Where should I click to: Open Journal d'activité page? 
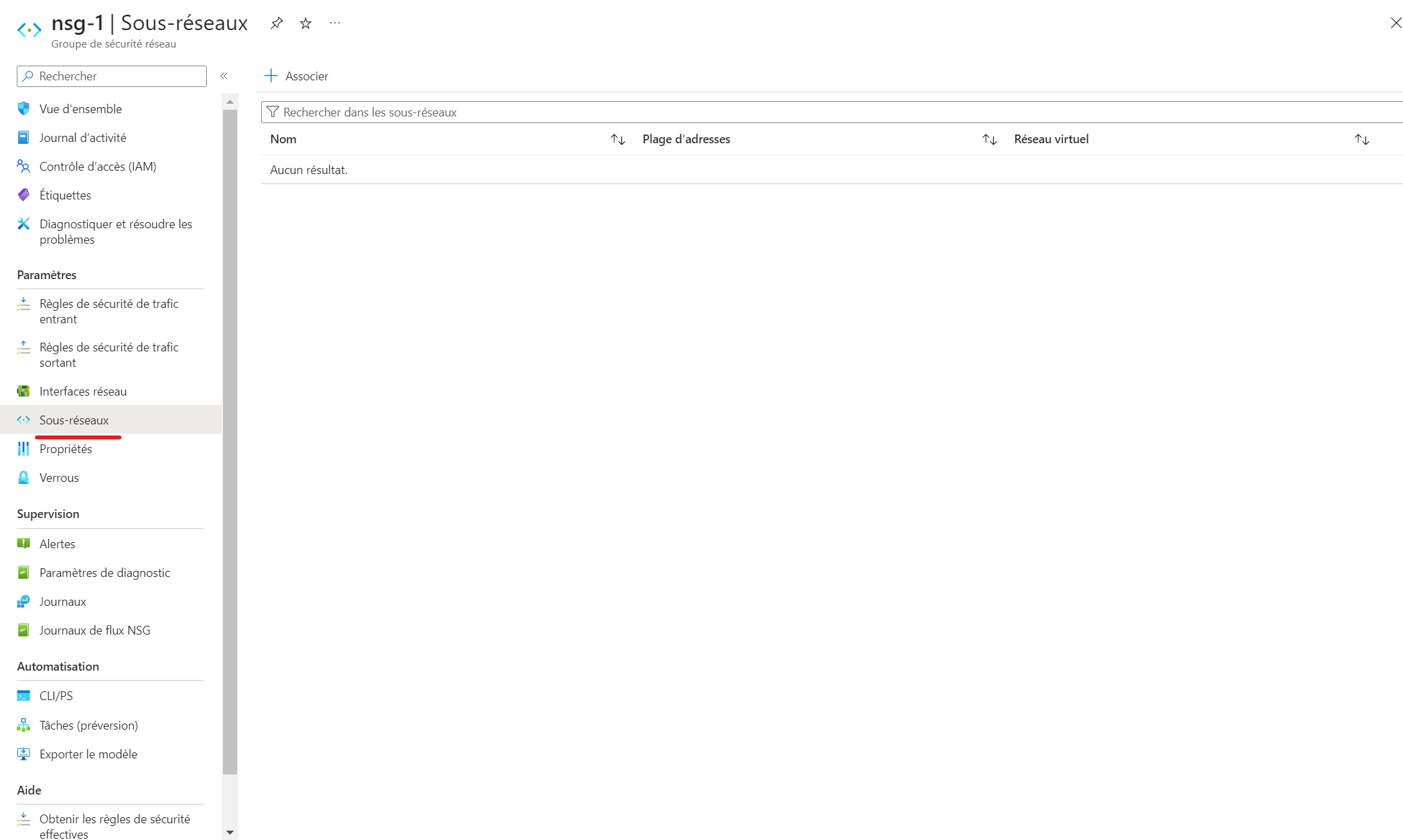[82, 138]
